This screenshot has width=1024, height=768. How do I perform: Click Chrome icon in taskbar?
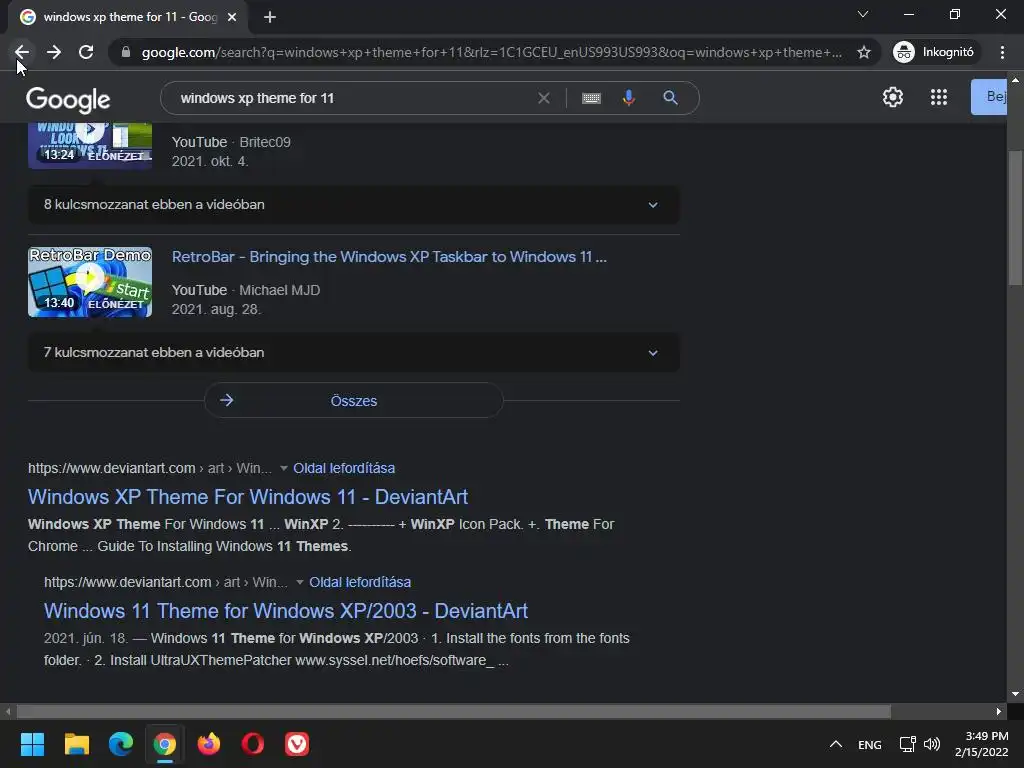point(165,744)
